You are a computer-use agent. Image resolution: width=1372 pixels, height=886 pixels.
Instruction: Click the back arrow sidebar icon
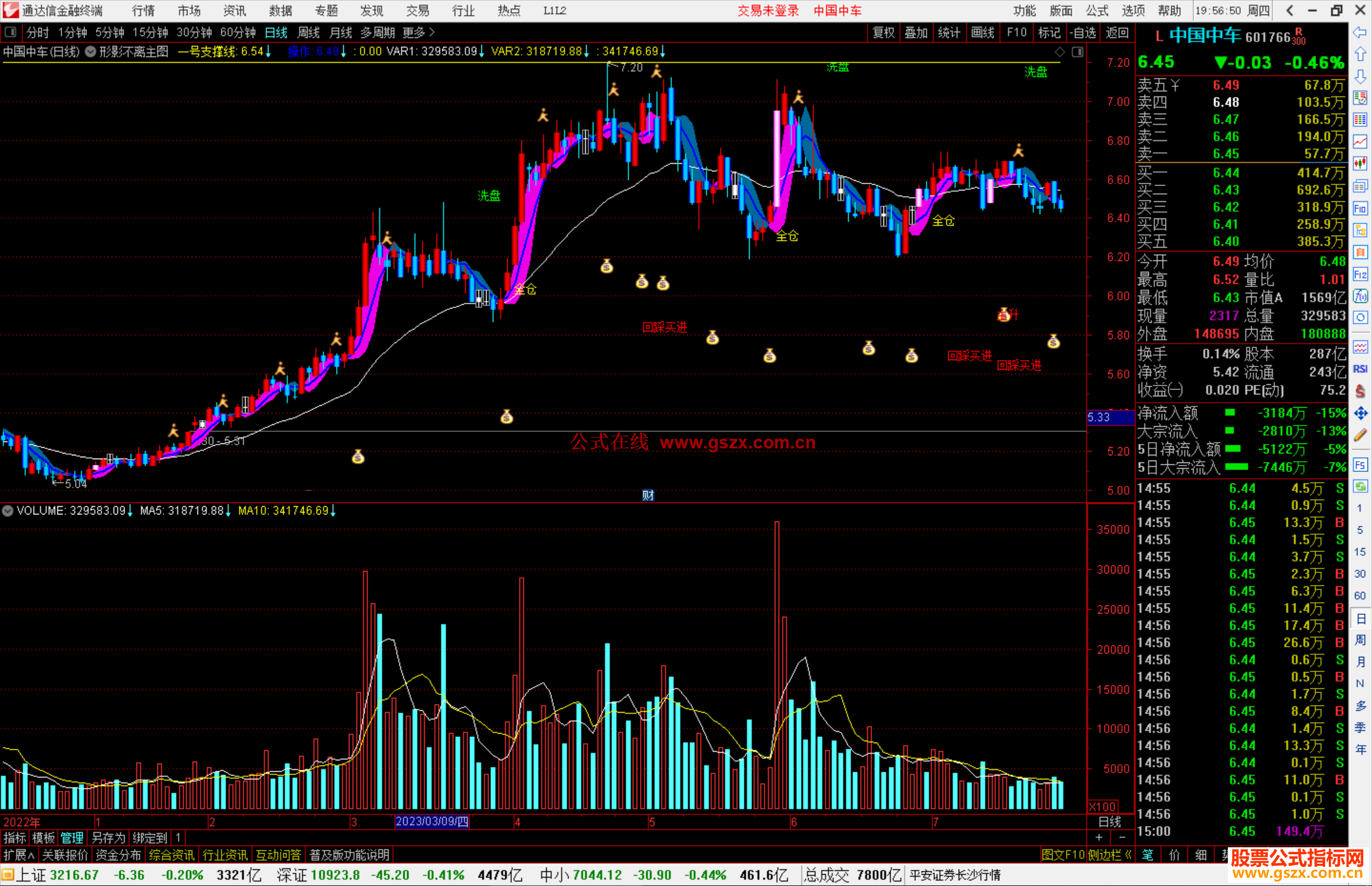pos(1360,32)
